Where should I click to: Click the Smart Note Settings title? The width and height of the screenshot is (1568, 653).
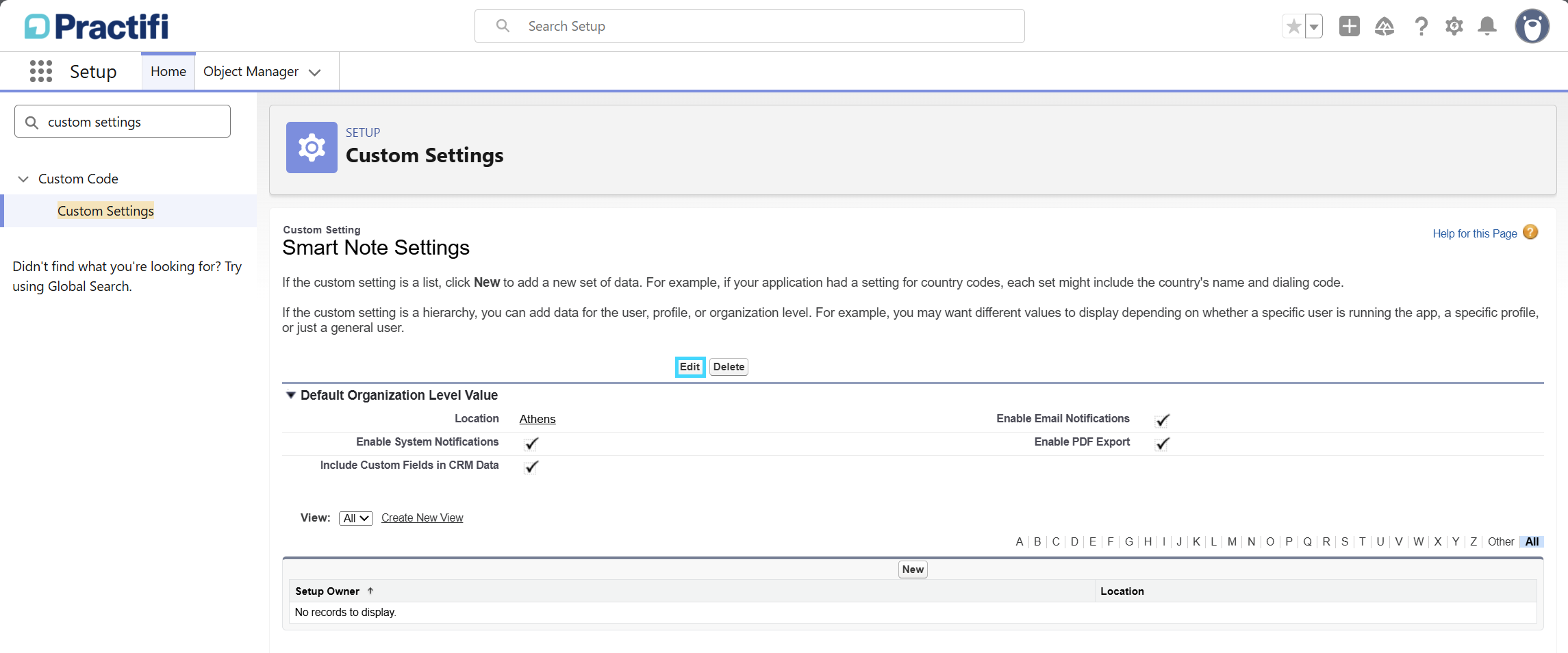point(376,248)
